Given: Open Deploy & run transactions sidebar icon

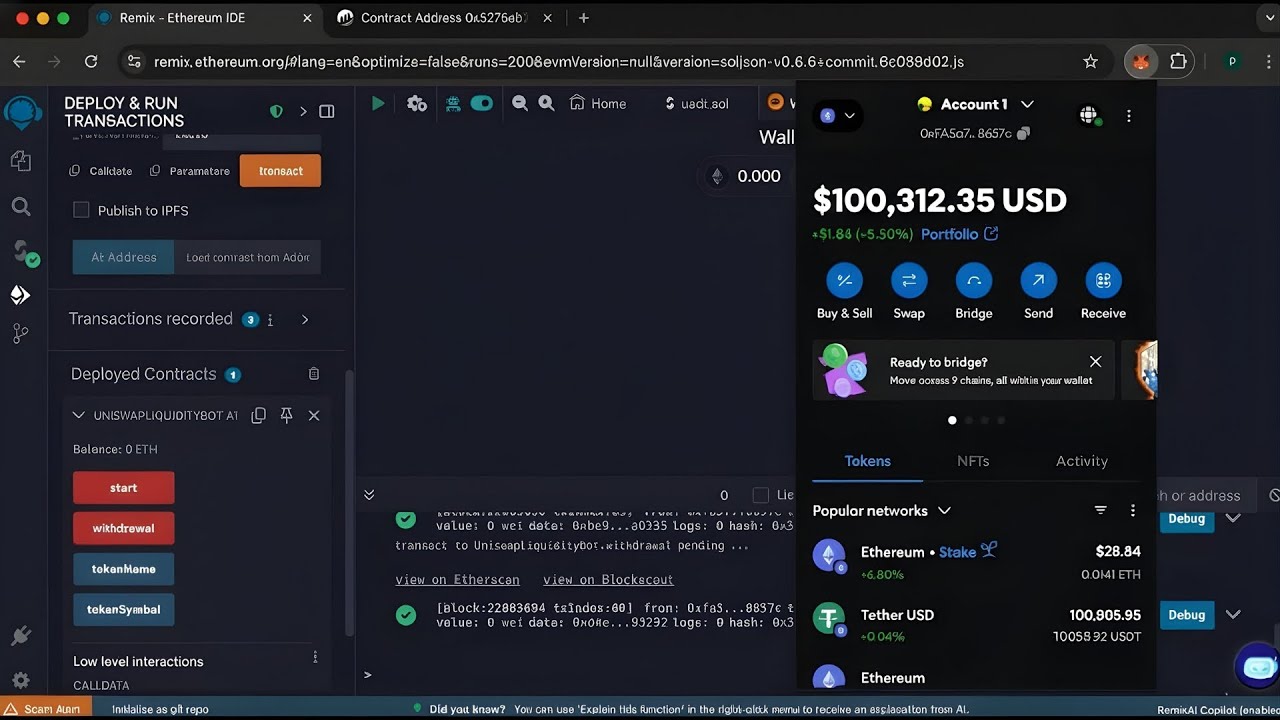Looking at the screenshot, I should (20, 295).
